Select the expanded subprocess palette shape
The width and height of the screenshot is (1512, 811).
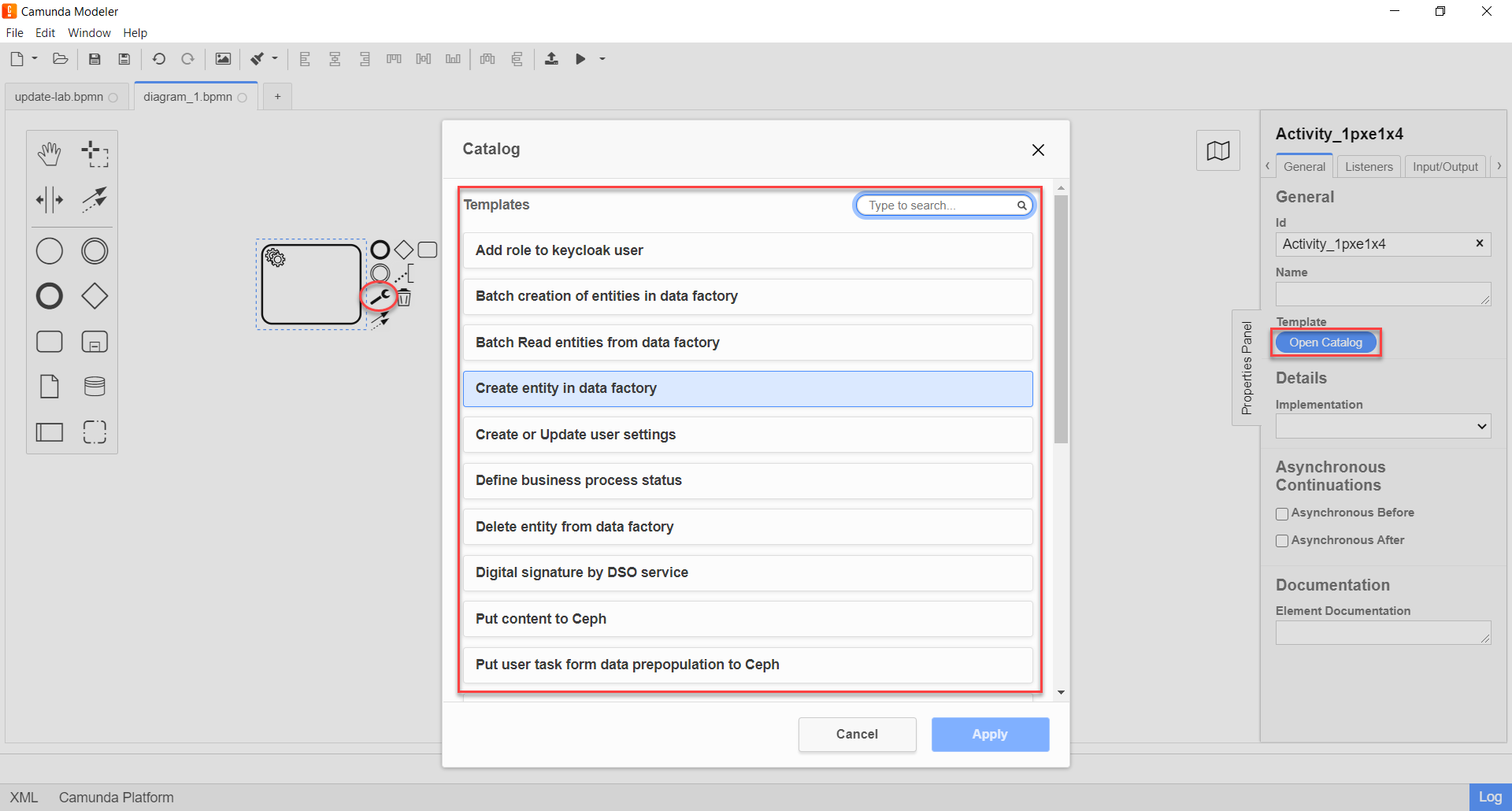[94, 342]
